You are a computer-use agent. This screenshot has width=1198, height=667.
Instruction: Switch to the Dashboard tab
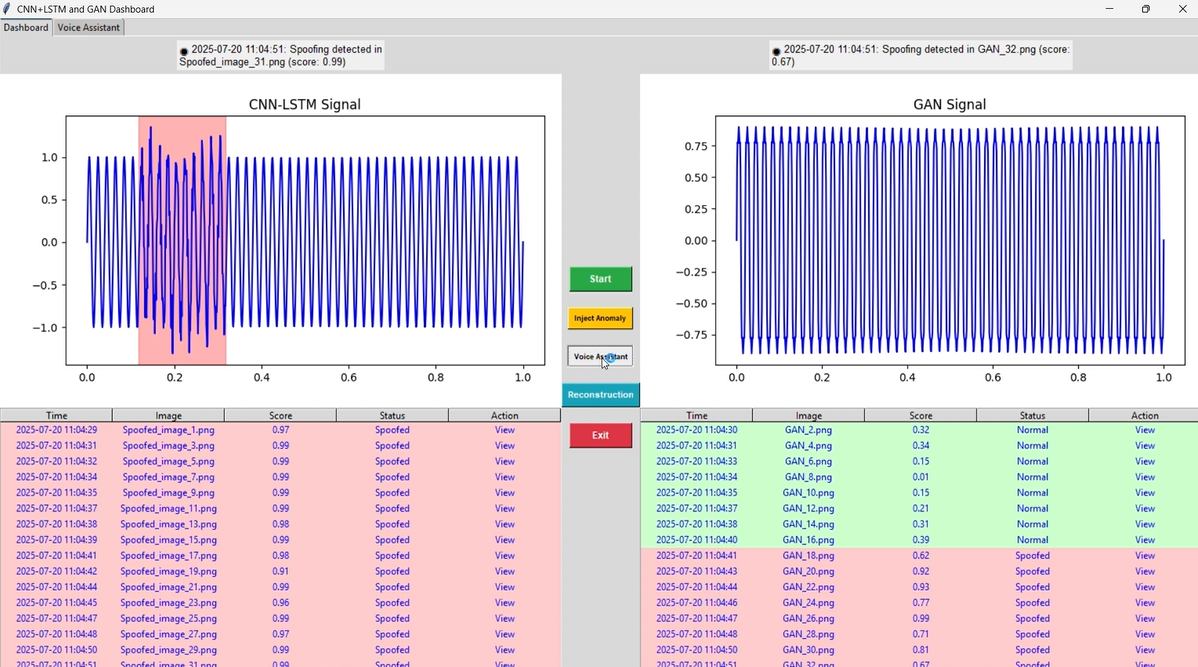(x=26, y=28)
